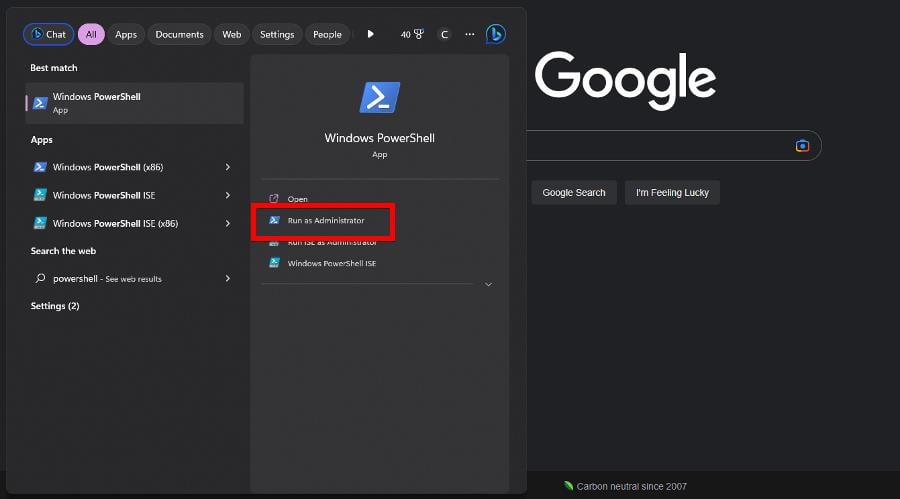This screenshot has height=499, width=900.
Task: Click the Google Lens camera icon
Action: (x=802, y=146)
